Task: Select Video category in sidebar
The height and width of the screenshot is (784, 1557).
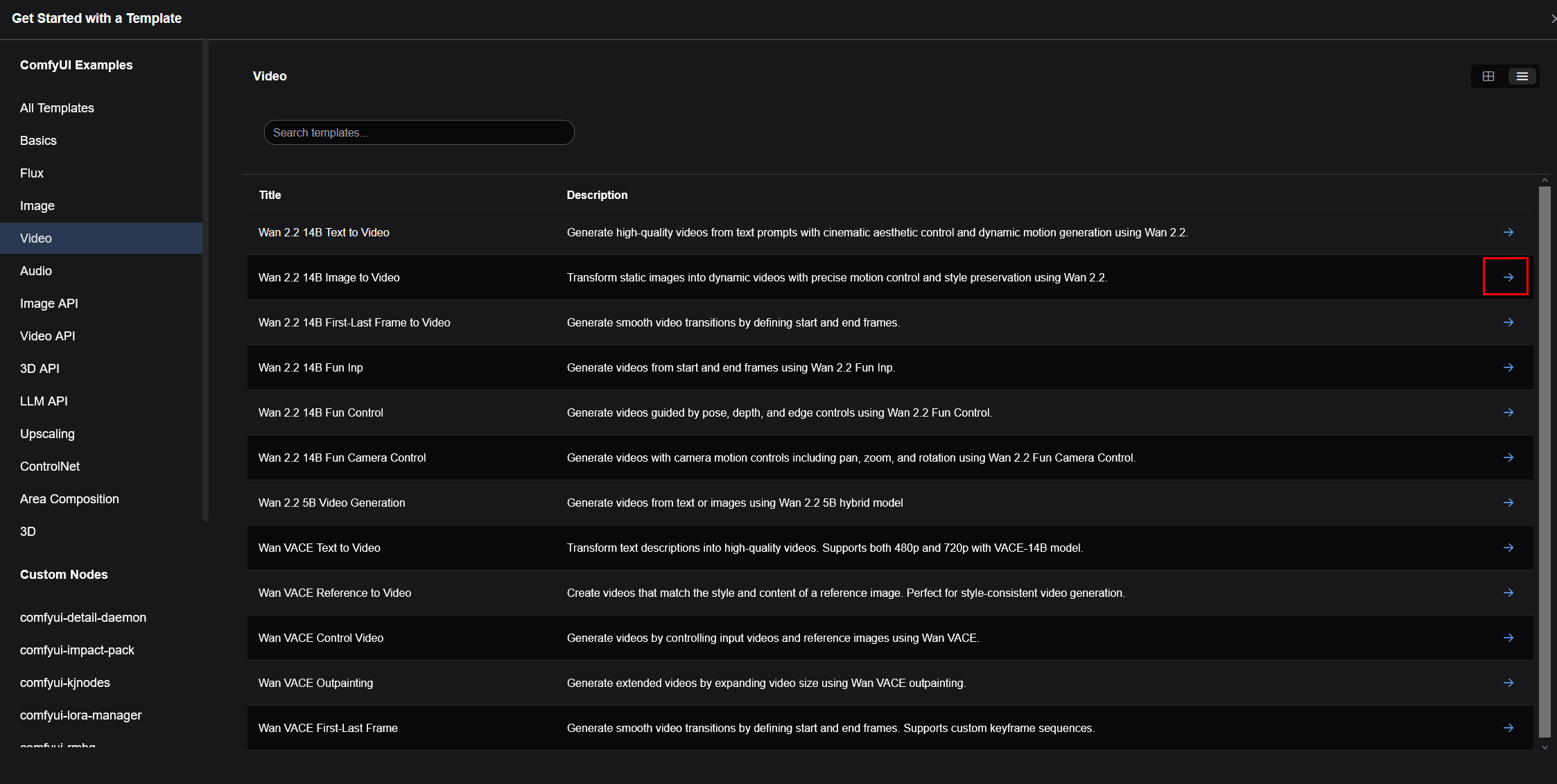Action: coord(101,238)
